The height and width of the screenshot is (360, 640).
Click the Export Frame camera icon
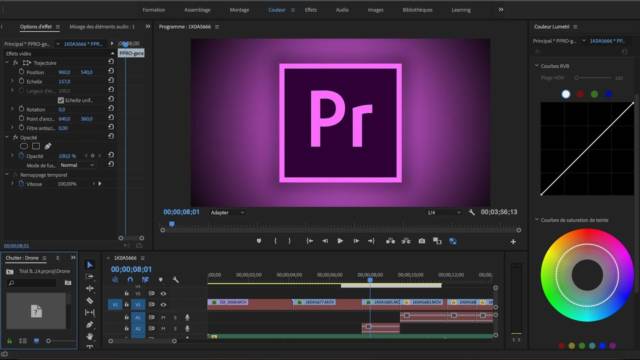(x=422, y=241)
